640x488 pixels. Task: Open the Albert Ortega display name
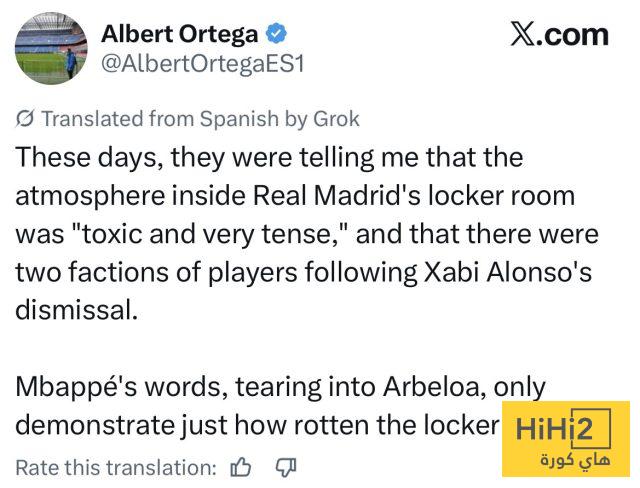pos(180,34)
